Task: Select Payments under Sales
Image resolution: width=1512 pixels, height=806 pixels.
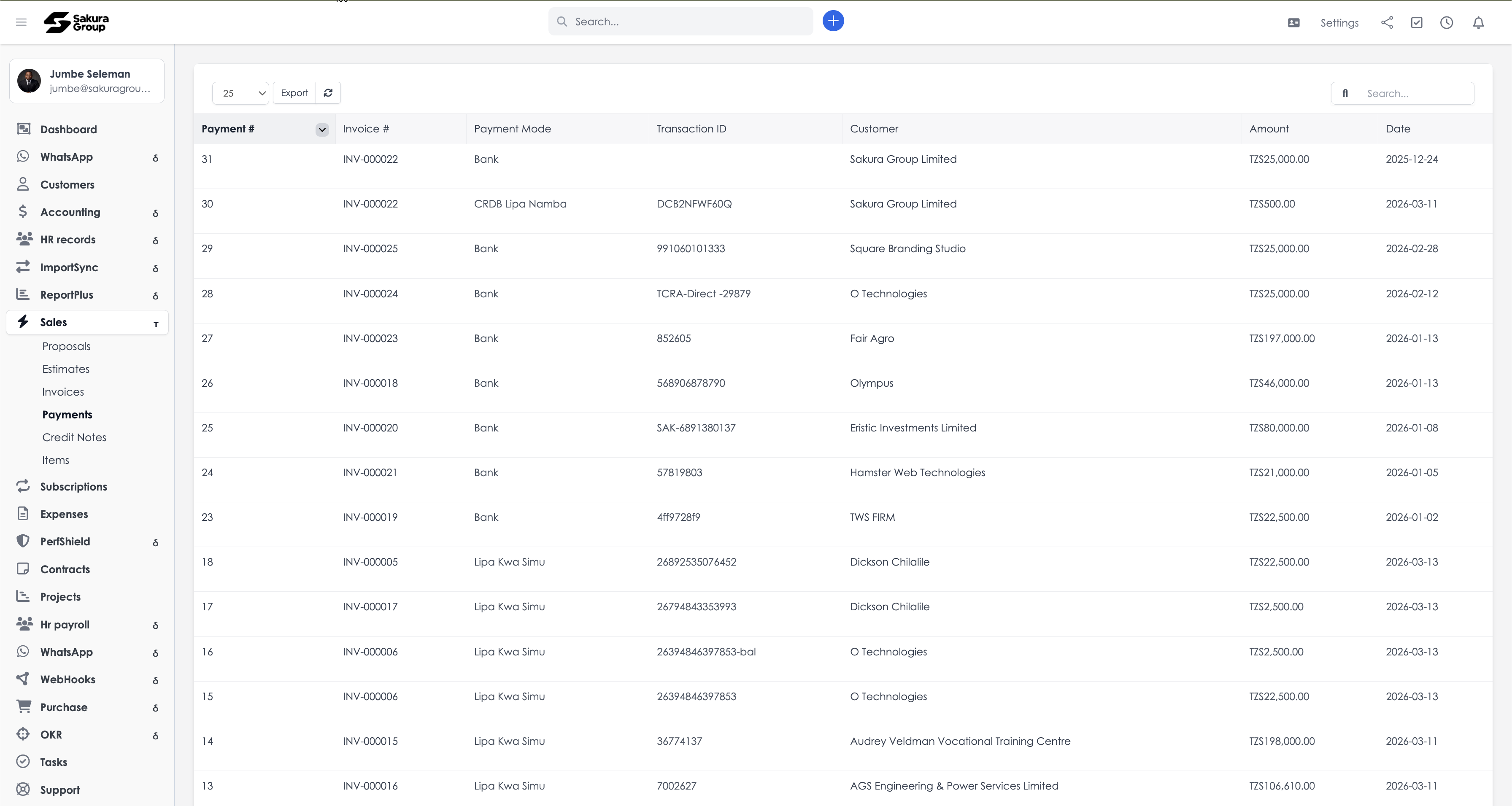Action: [67, 415]
